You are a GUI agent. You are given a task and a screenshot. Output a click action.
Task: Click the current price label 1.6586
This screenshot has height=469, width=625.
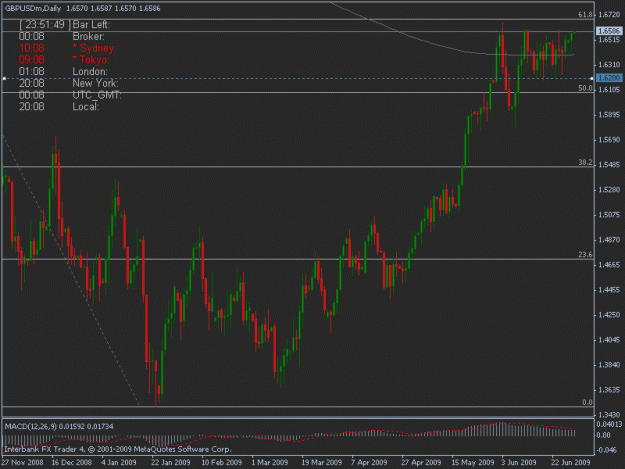coord(609,31)
